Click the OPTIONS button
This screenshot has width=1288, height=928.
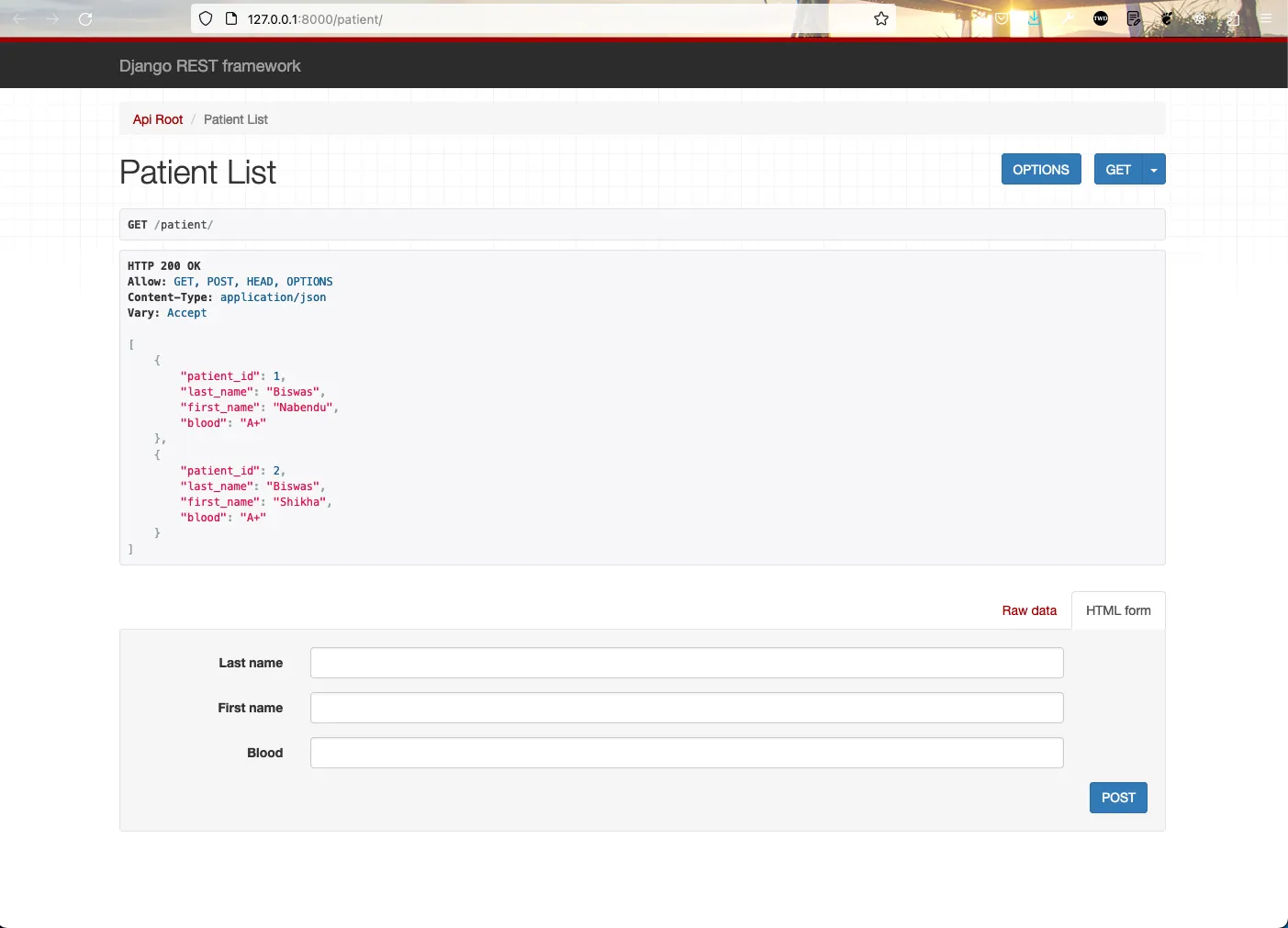[x=1041, y=169]
